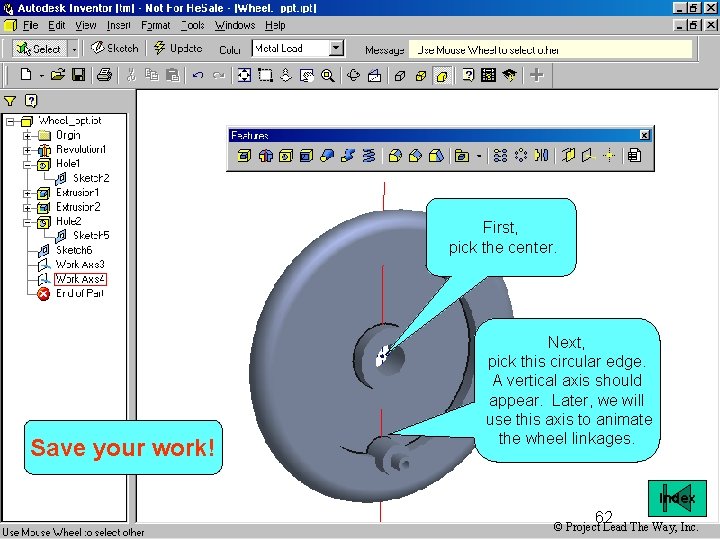This screenshot has width=720, height=540.
Task: Click the Hole feature icon
Action: point(286,156)
